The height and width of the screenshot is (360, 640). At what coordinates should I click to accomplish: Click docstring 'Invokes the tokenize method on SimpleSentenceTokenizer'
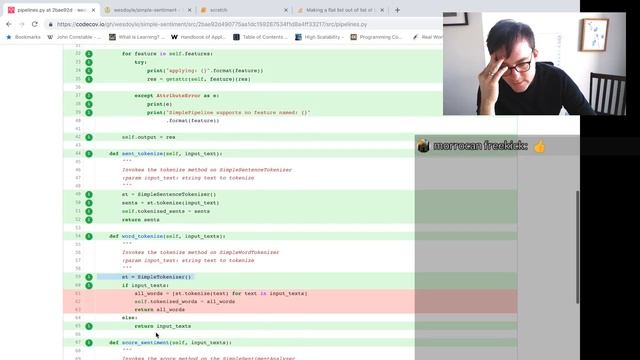[x=207, y=170]
